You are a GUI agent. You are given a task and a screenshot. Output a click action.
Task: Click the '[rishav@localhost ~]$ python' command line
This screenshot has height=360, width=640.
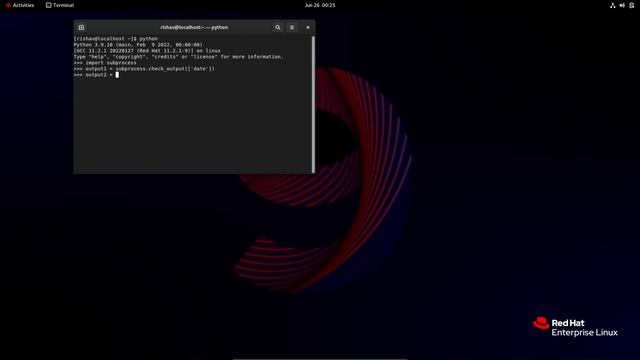pyautogui.click(x=116, y=39)
